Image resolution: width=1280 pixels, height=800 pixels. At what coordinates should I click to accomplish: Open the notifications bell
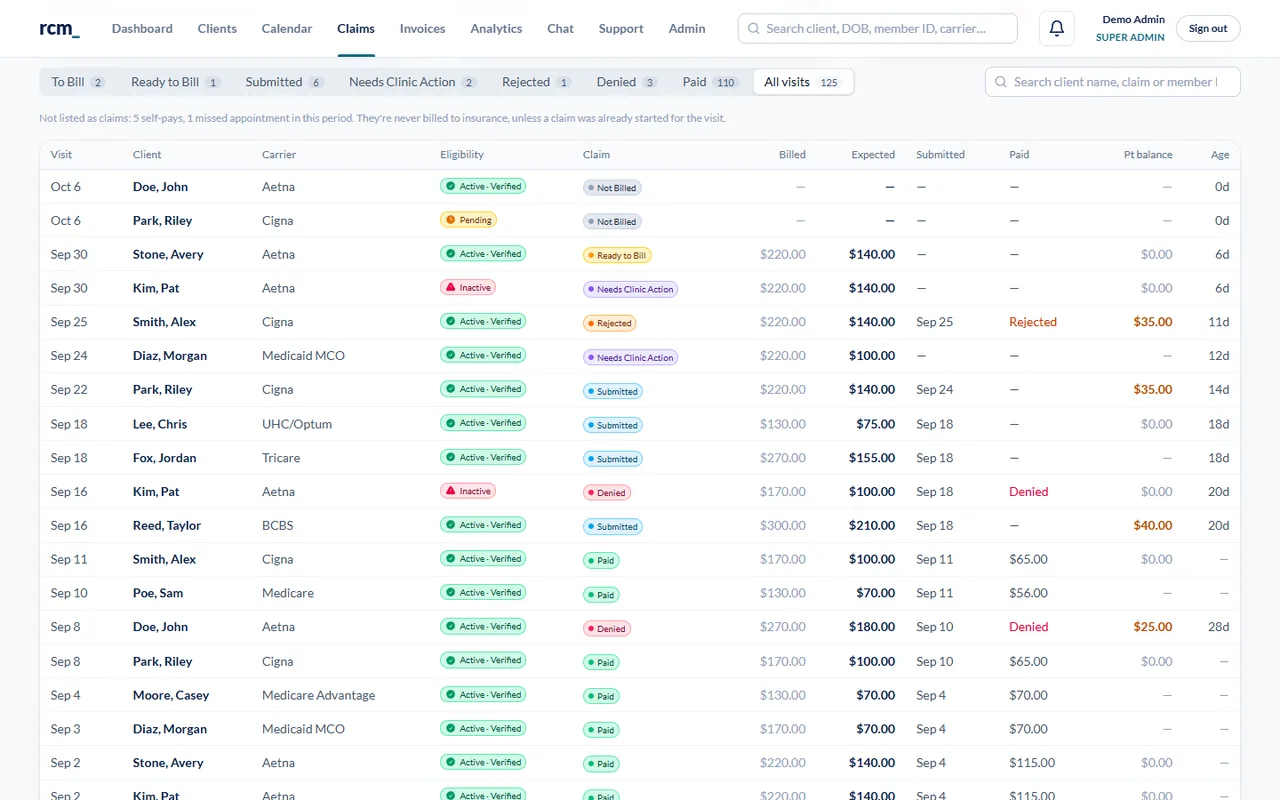[x=1057, y=28]
